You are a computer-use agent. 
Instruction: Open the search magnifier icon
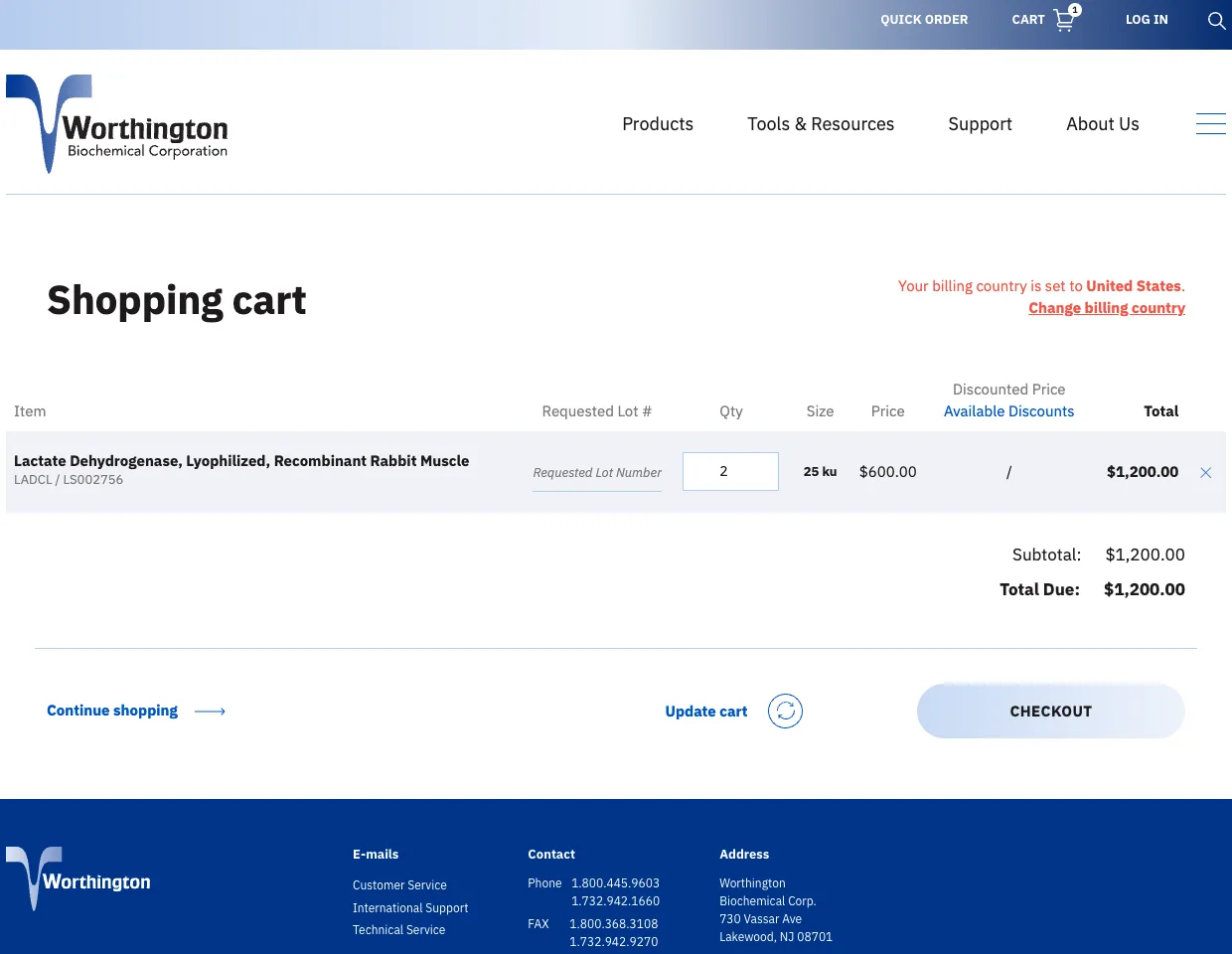(1216, 20)
